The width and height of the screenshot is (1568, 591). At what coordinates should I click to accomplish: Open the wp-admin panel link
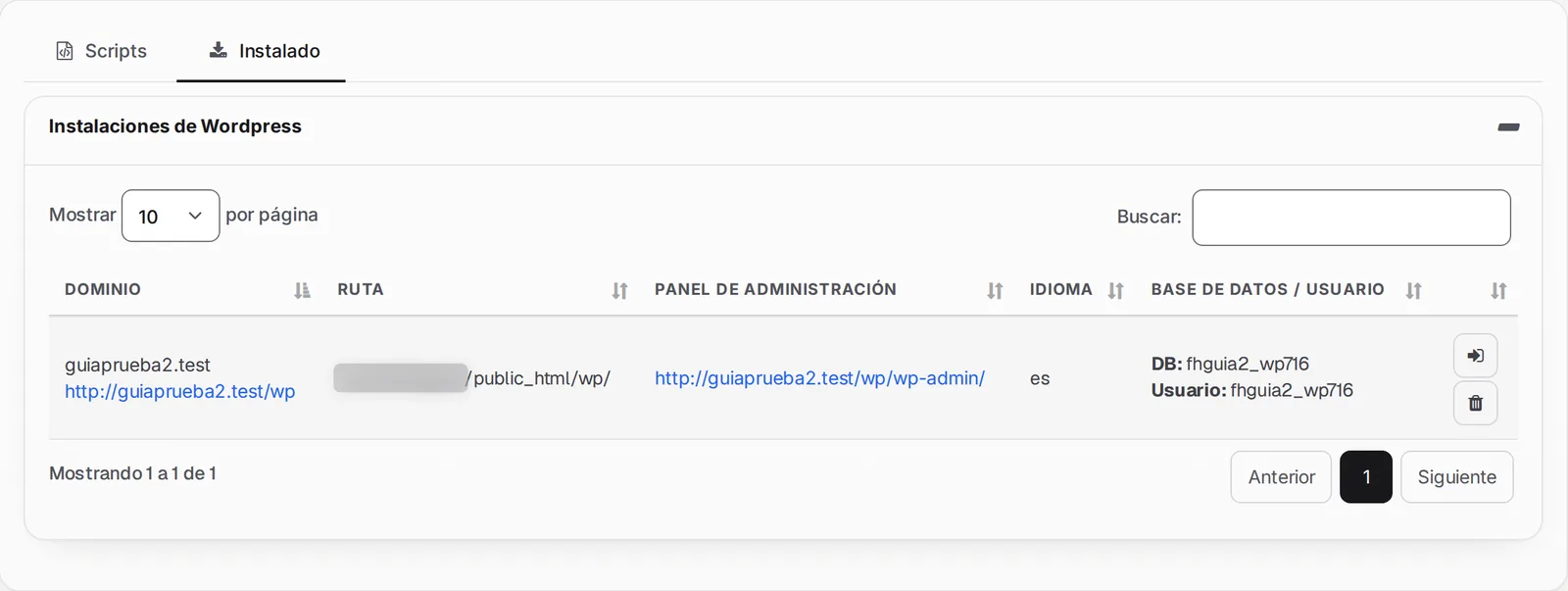coord(819,378)
